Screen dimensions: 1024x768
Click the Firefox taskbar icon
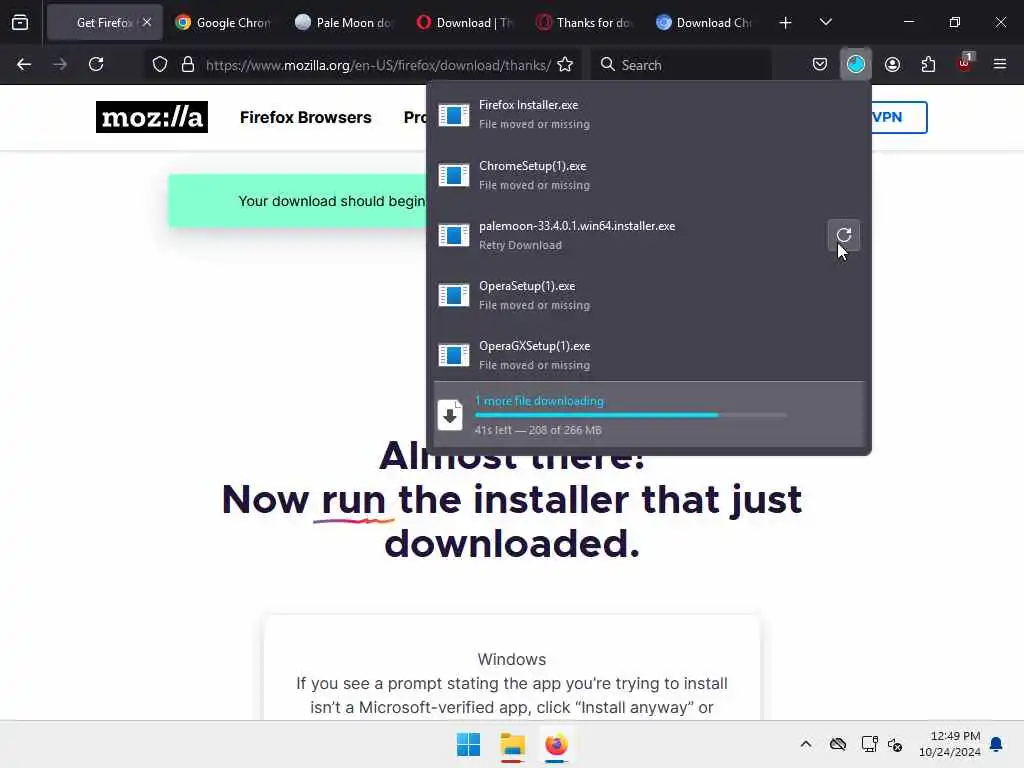click(556, 744)
